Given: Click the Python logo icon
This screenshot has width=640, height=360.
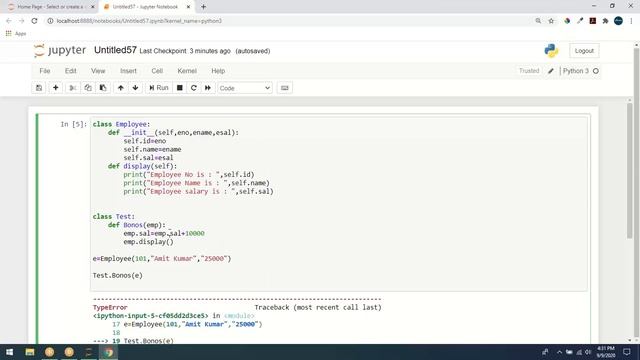Looking at the screenshot, I should pos(551,51).
